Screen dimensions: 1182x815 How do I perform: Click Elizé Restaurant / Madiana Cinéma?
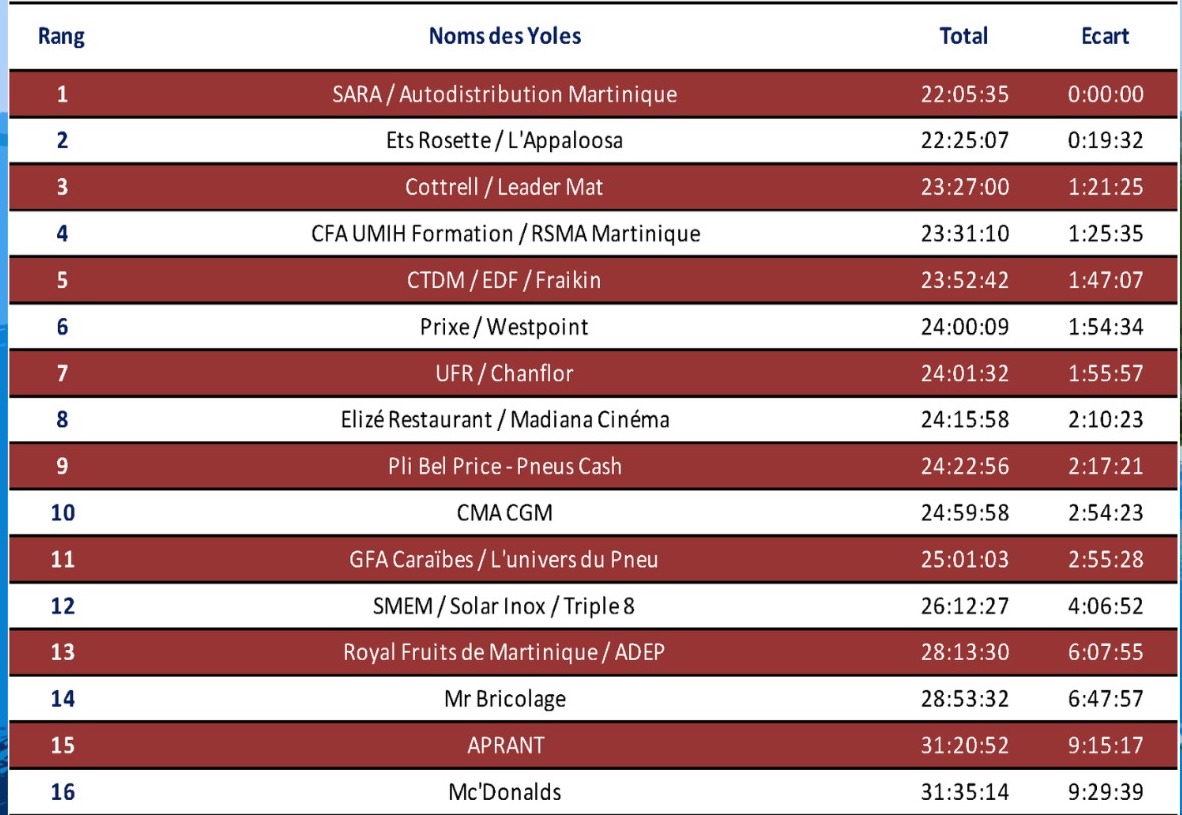pyautogui.click(x=505, y=420)
